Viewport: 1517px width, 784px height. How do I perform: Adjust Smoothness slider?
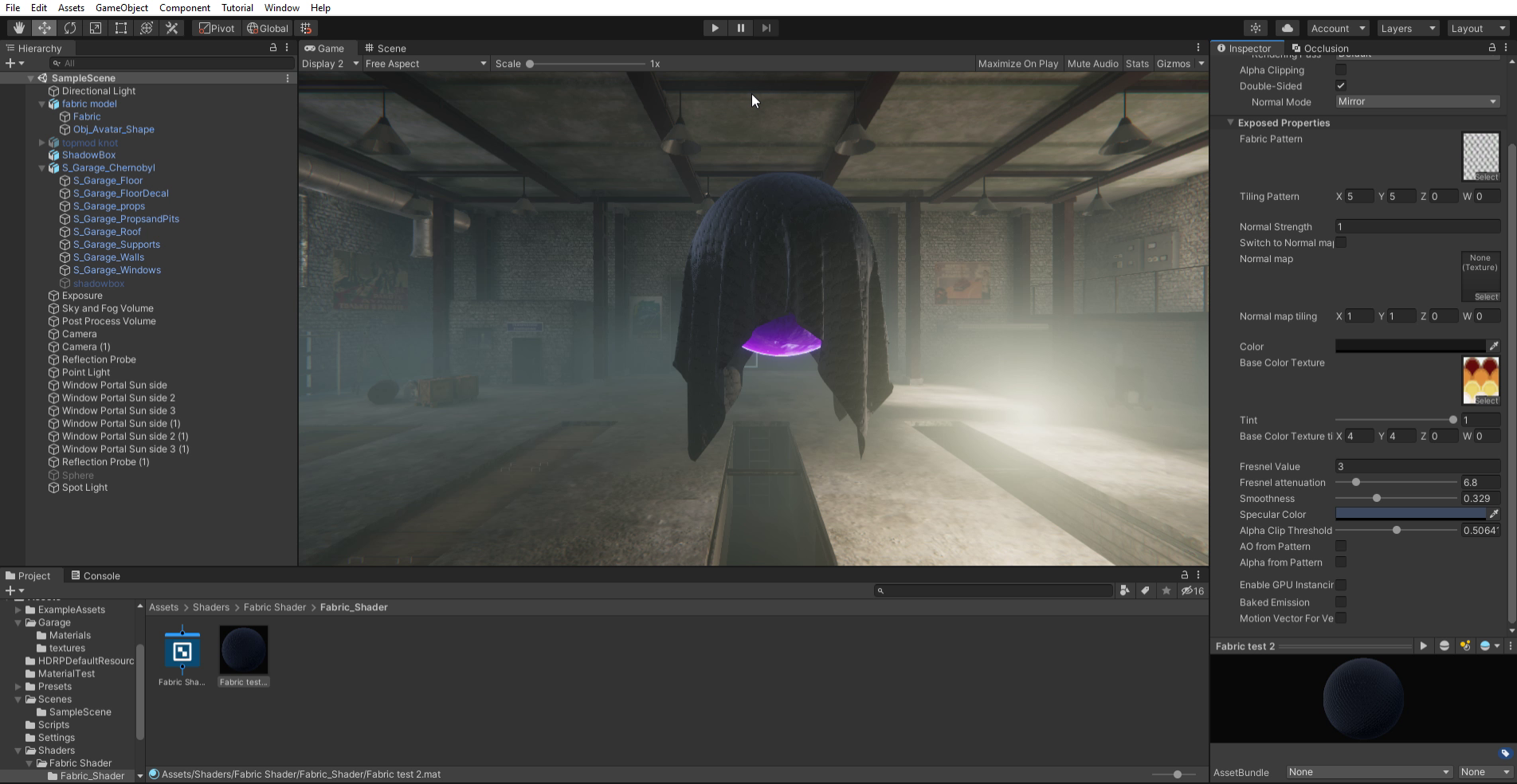[x=1395, y=498]
